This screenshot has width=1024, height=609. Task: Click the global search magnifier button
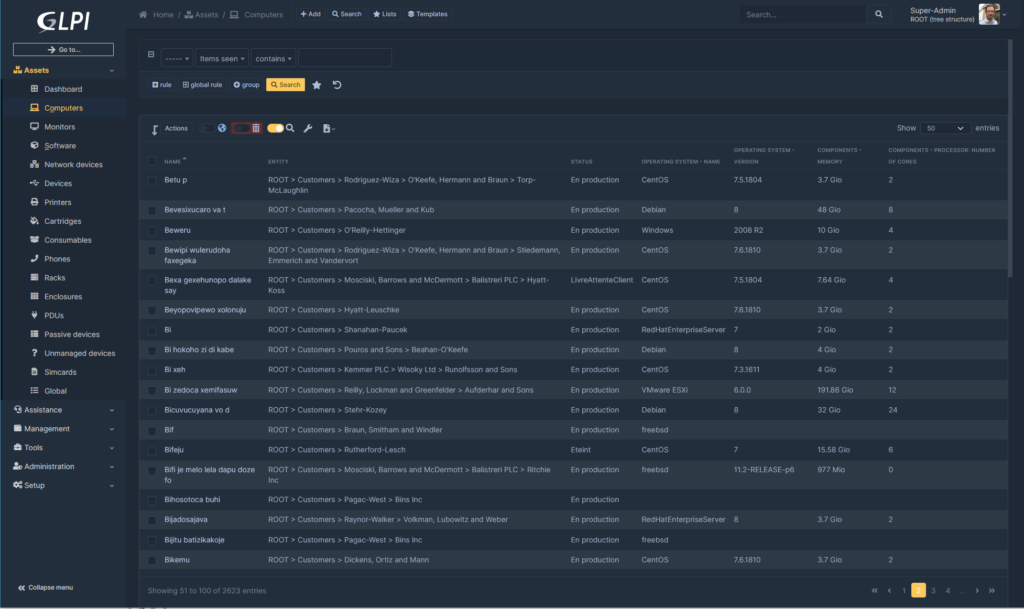[x=878, y=14]
